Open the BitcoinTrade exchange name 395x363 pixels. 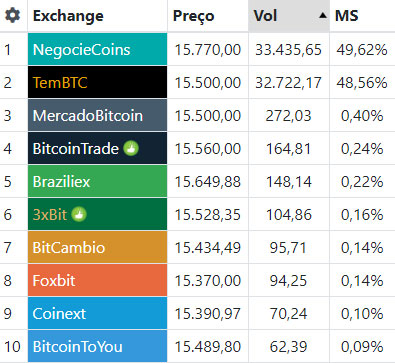click(76, 149)
